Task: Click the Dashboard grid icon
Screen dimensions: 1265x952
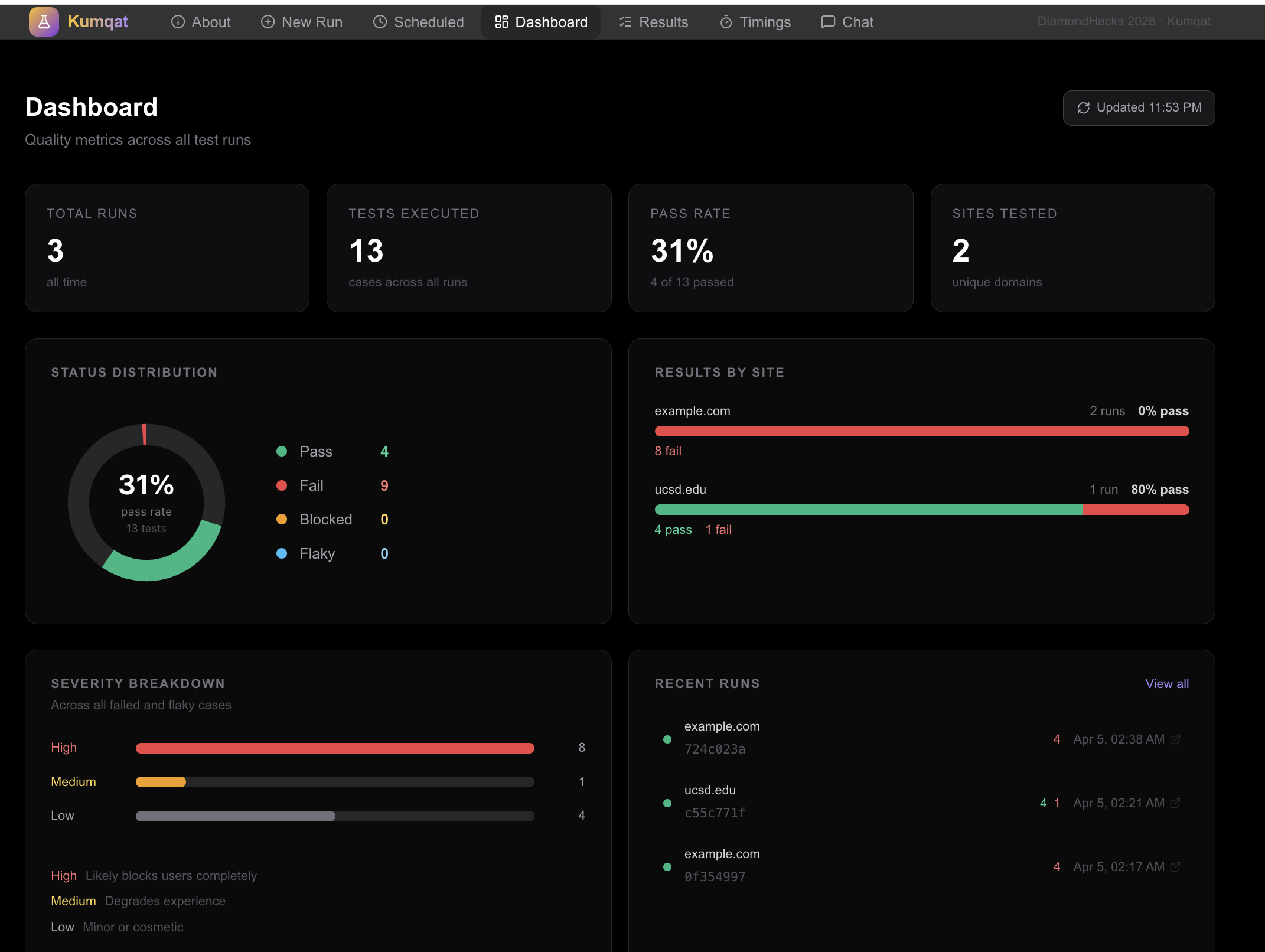Action: 501,22
